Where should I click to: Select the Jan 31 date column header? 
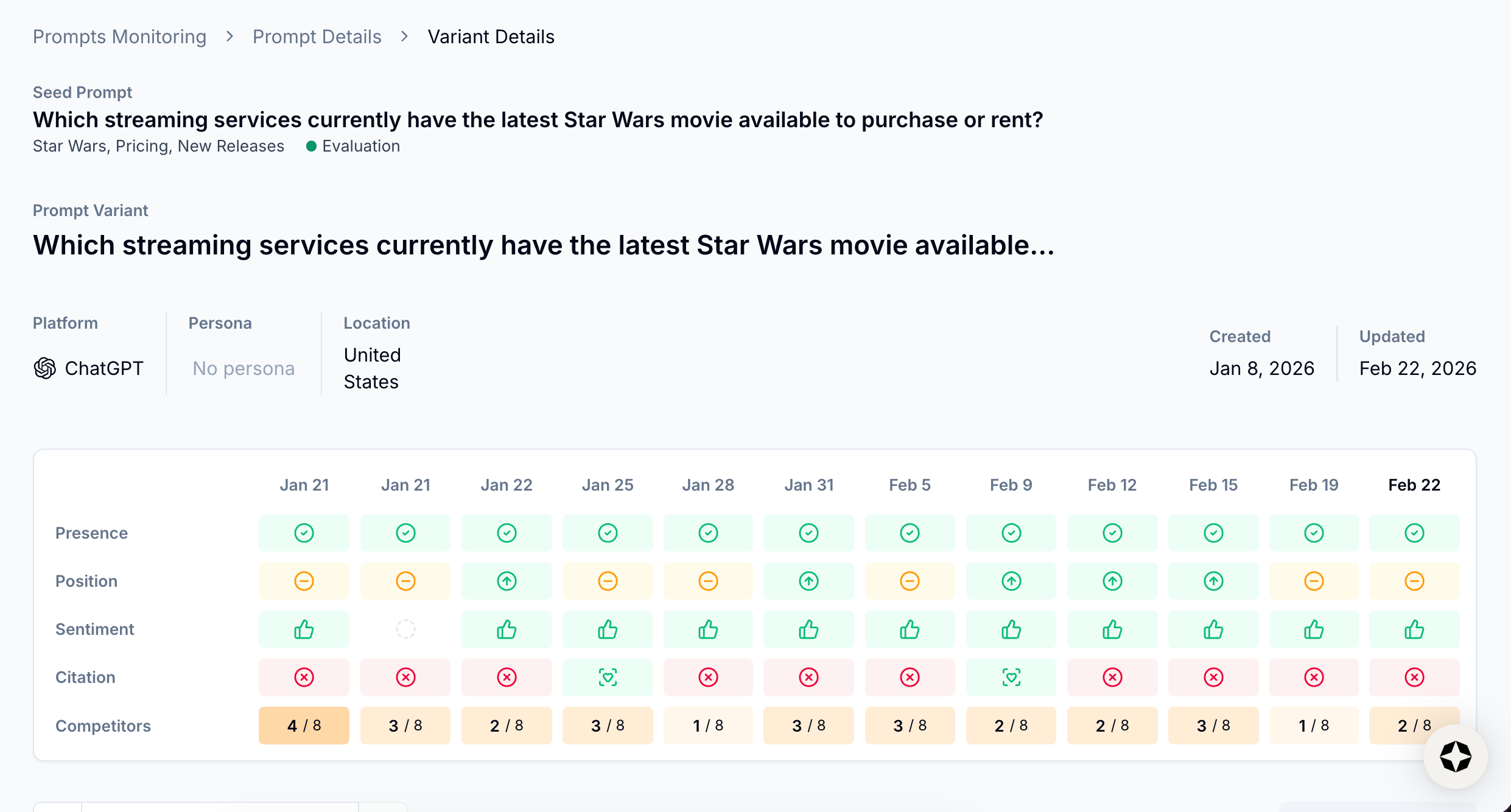[808, 485]
